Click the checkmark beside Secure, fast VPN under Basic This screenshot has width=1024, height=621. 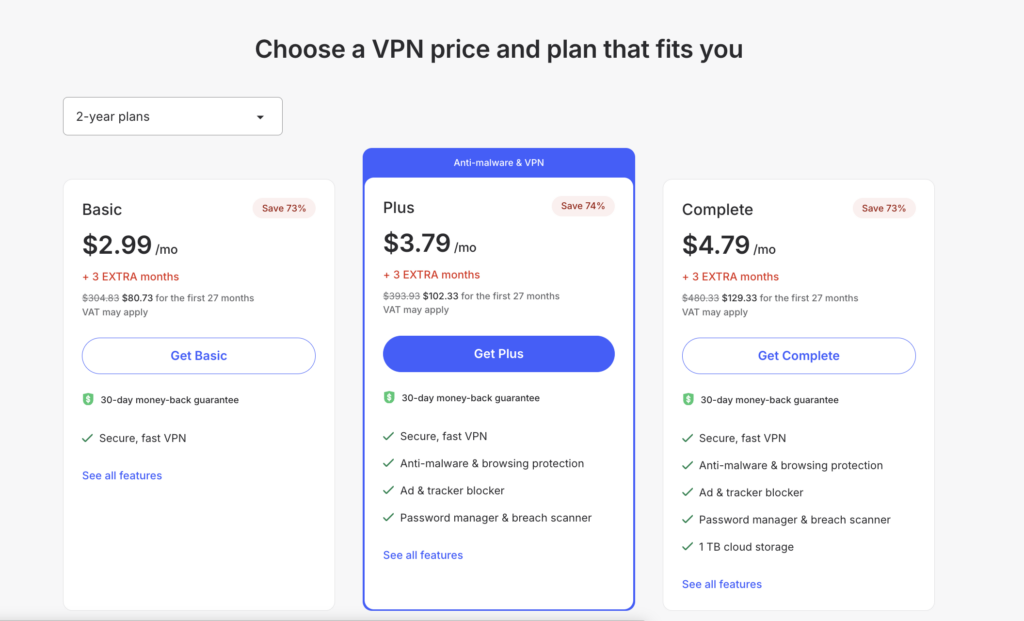pos(89,437)
